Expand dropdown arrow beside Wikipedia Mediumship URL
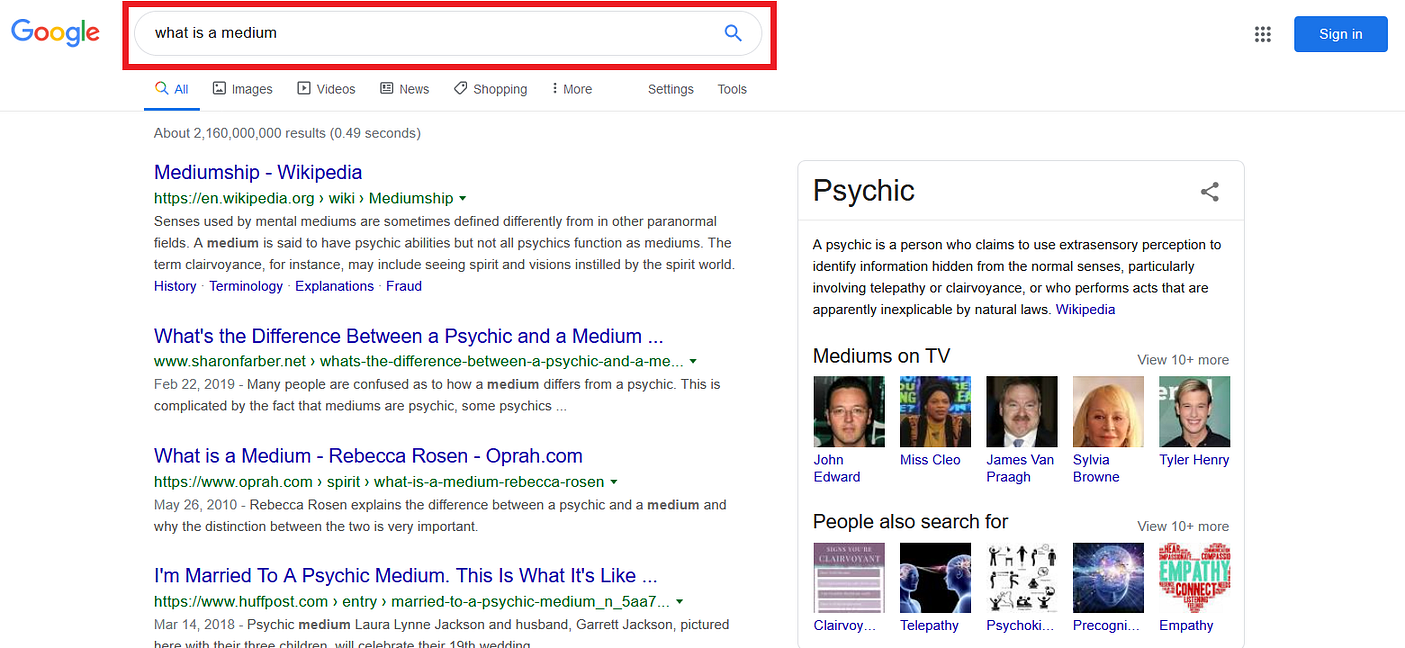Image resolution: width=1405 pixels, height=648 pixels. pos(463,199)
